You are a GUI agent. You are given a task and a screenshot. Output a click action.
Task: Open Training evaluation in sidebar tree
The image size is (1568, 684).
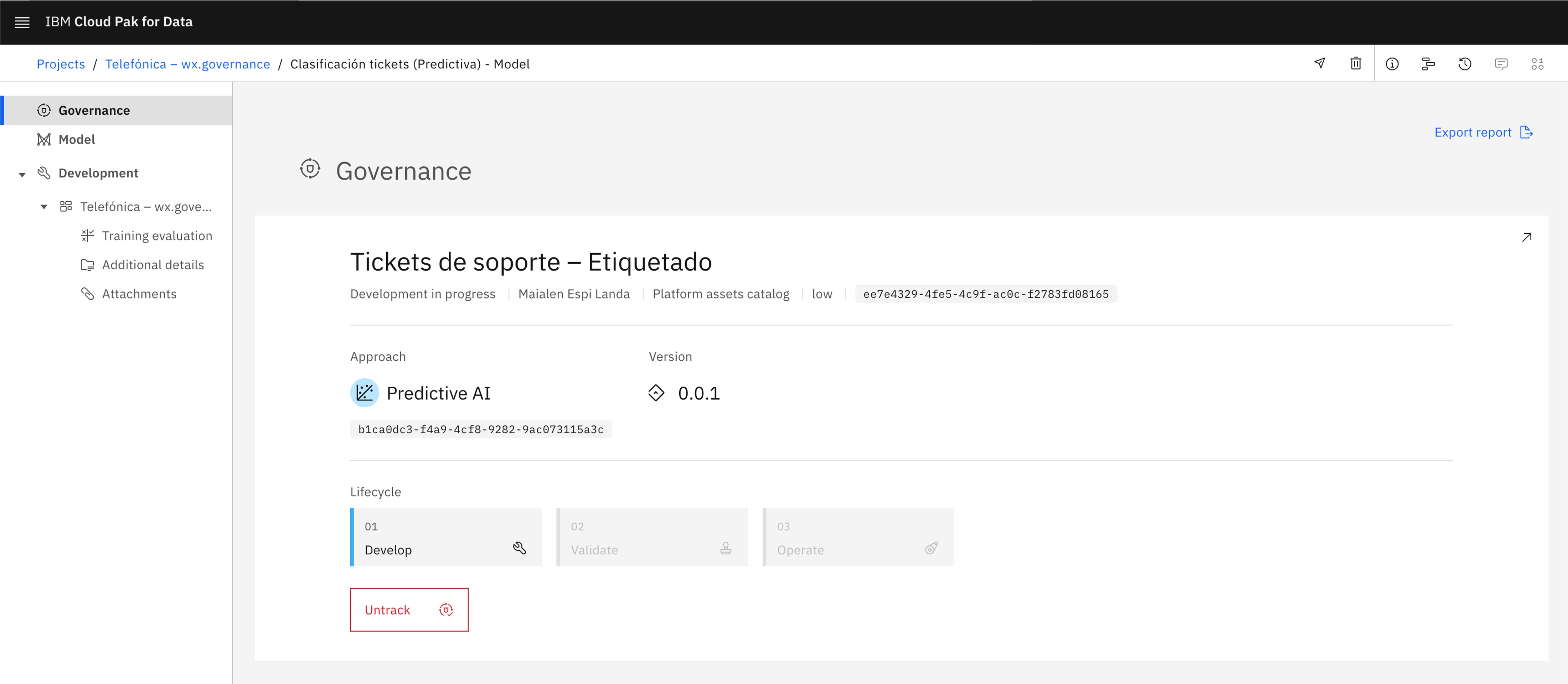[157, 235]
